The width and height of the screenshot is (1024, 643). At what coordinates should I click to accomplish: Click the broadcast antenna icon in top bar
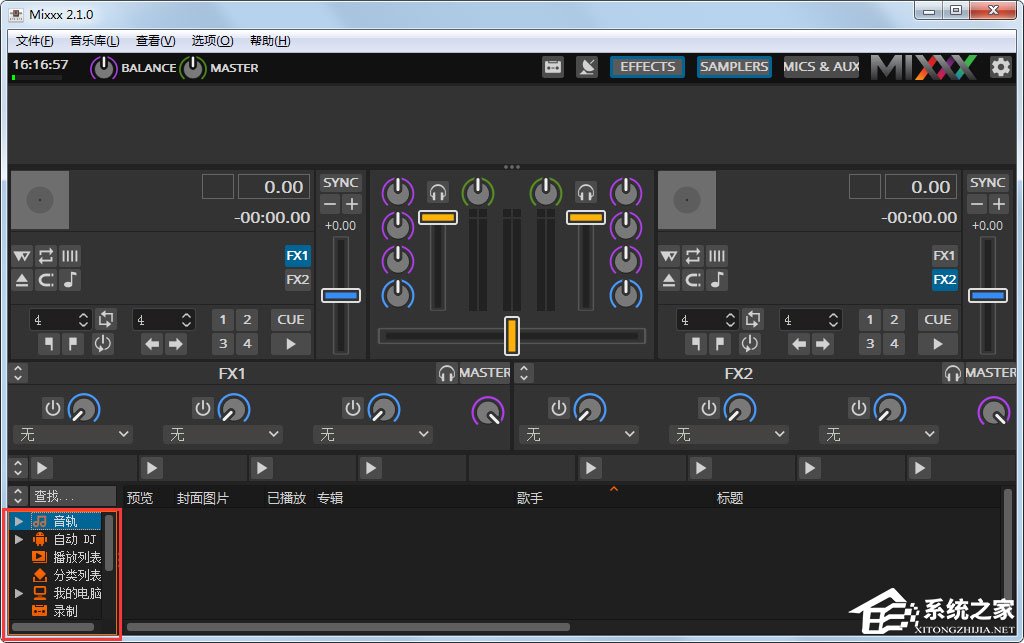pos(587,67)
